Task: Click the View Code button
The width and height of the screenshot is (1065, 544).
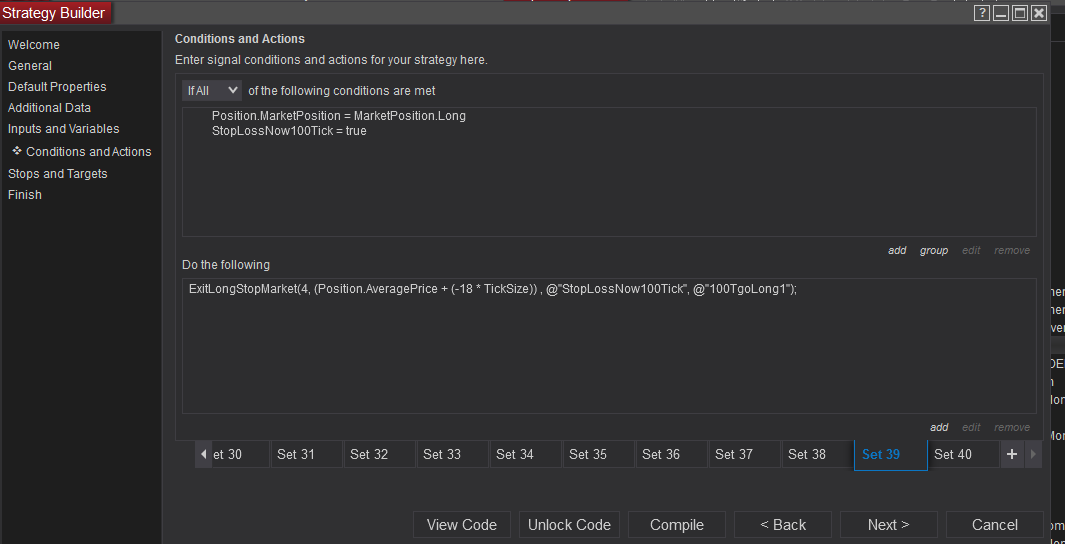Action: click(462, 525)
